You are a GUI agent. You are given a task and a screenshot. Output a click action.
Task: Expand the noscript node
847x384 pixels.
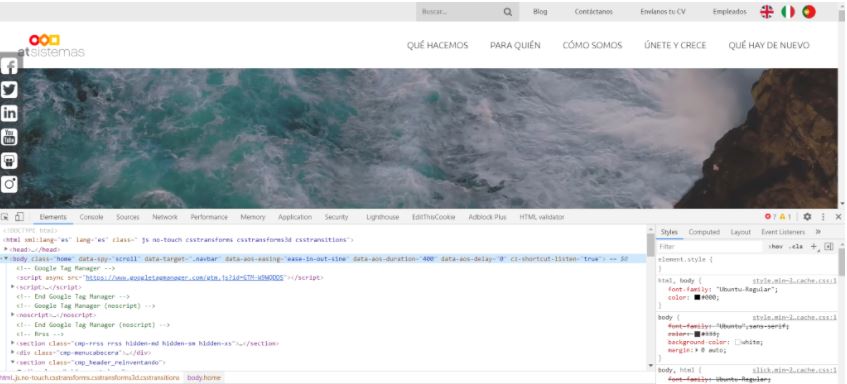(13, 315)
